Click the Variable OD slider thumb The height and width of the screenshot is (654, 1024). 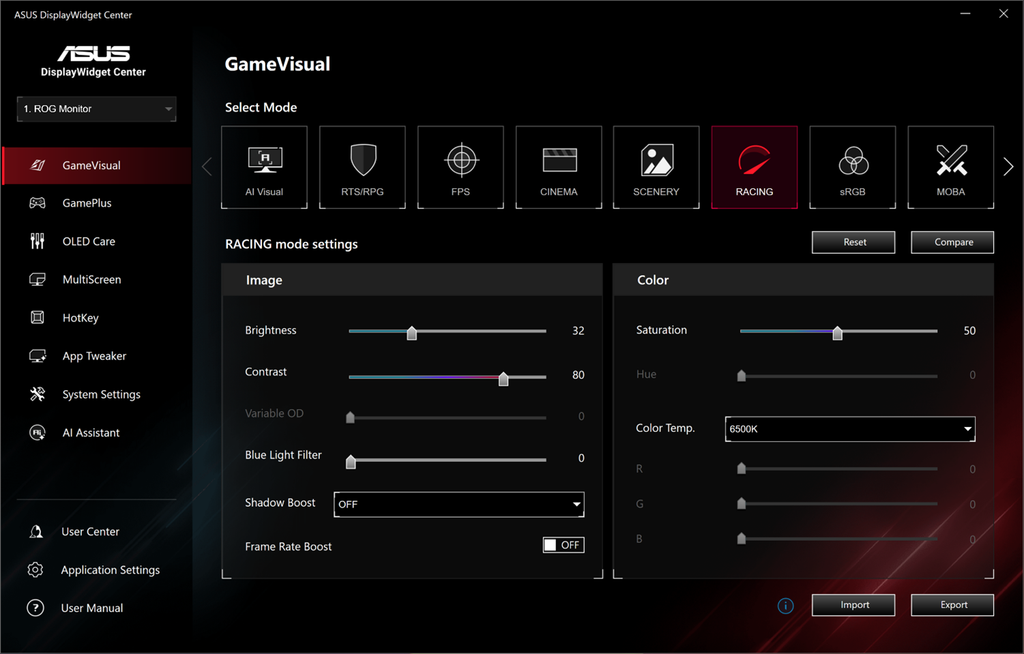(350, 417)
